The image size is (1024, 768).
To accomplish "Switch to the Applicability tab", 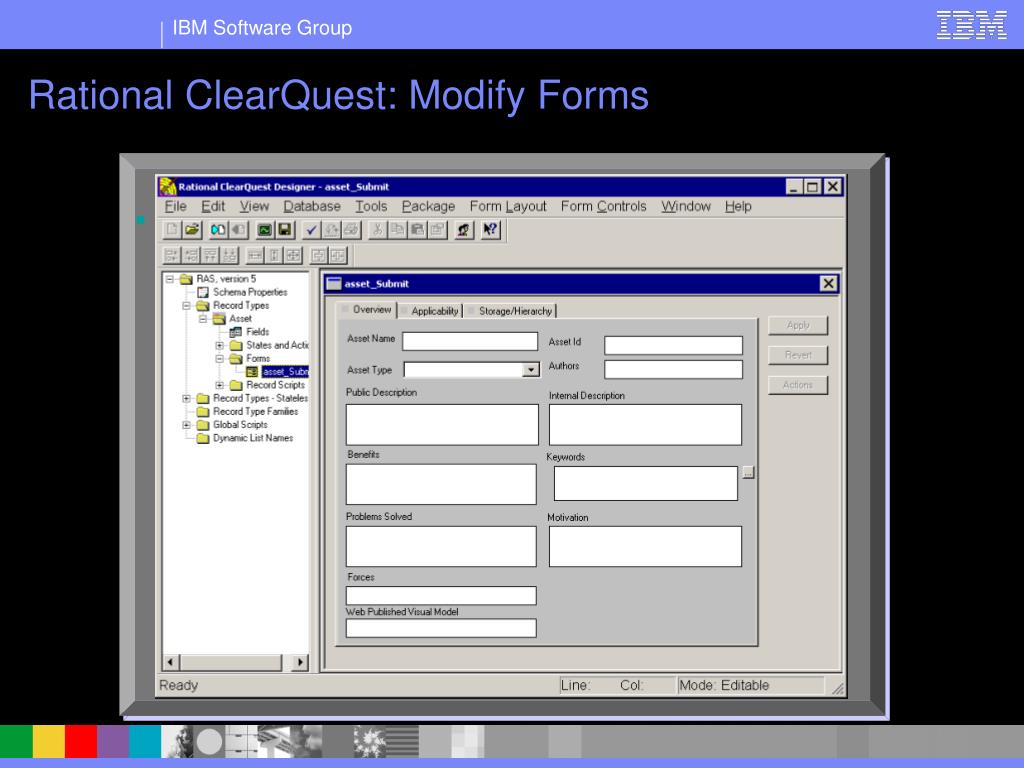I will click(432, 311).
